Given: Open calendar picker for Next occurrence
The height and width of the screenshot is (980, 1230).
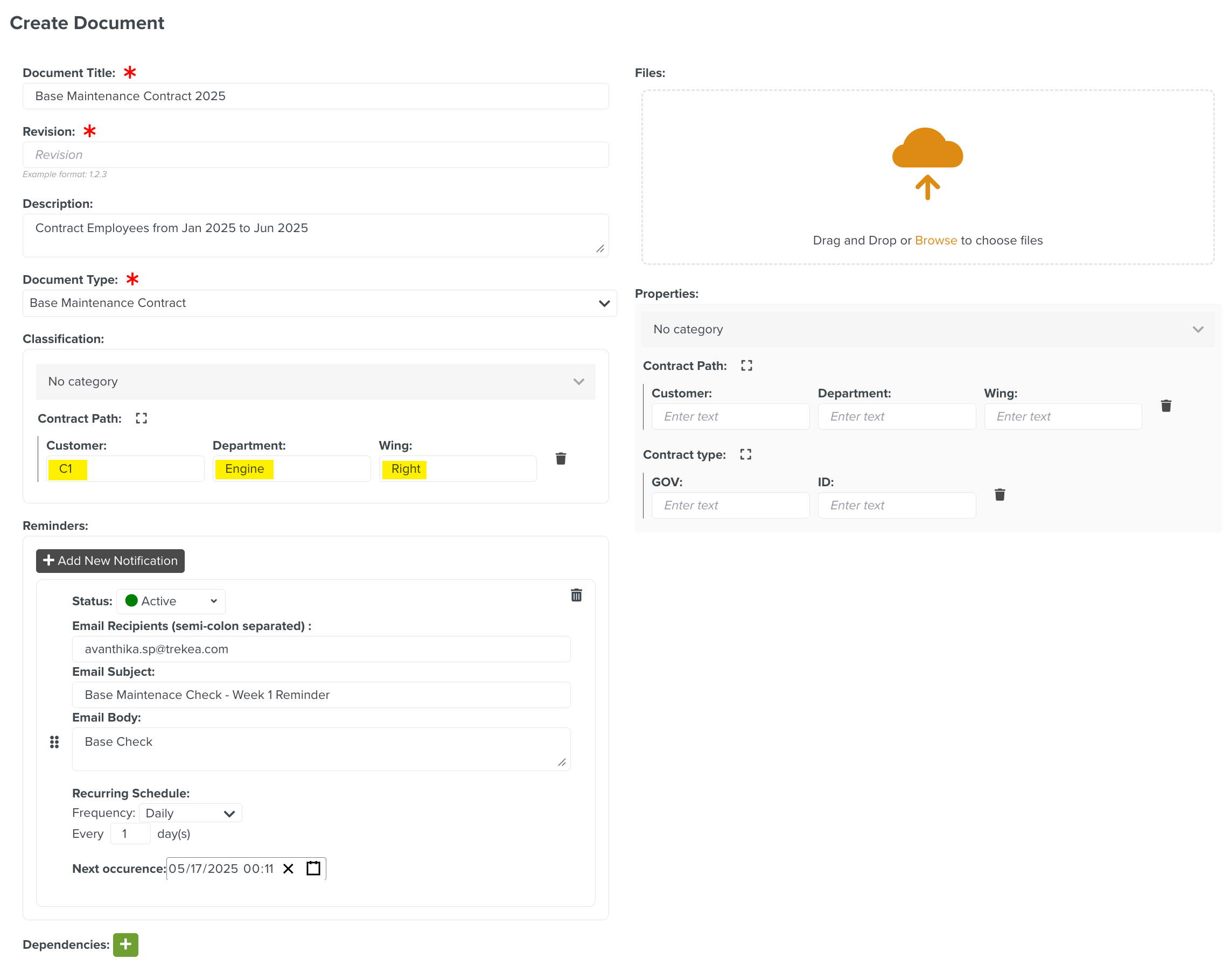Looking at the screenshot, I should point(313,868).
